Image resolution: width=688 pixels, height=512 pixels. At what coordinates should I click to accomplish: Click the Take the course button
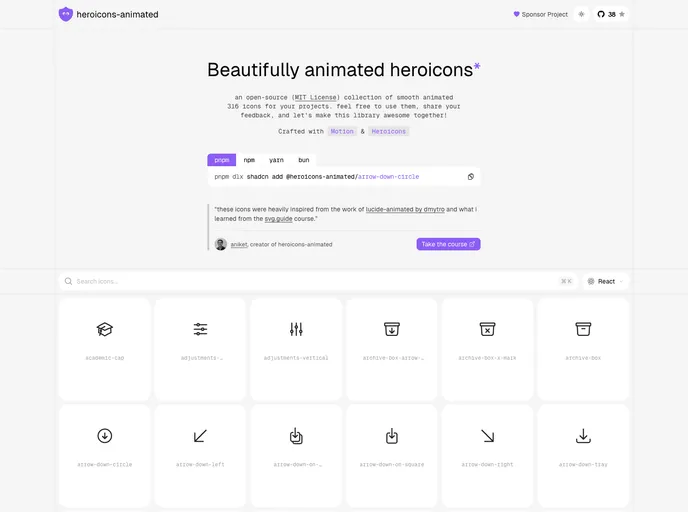click(x=448, y=244)
